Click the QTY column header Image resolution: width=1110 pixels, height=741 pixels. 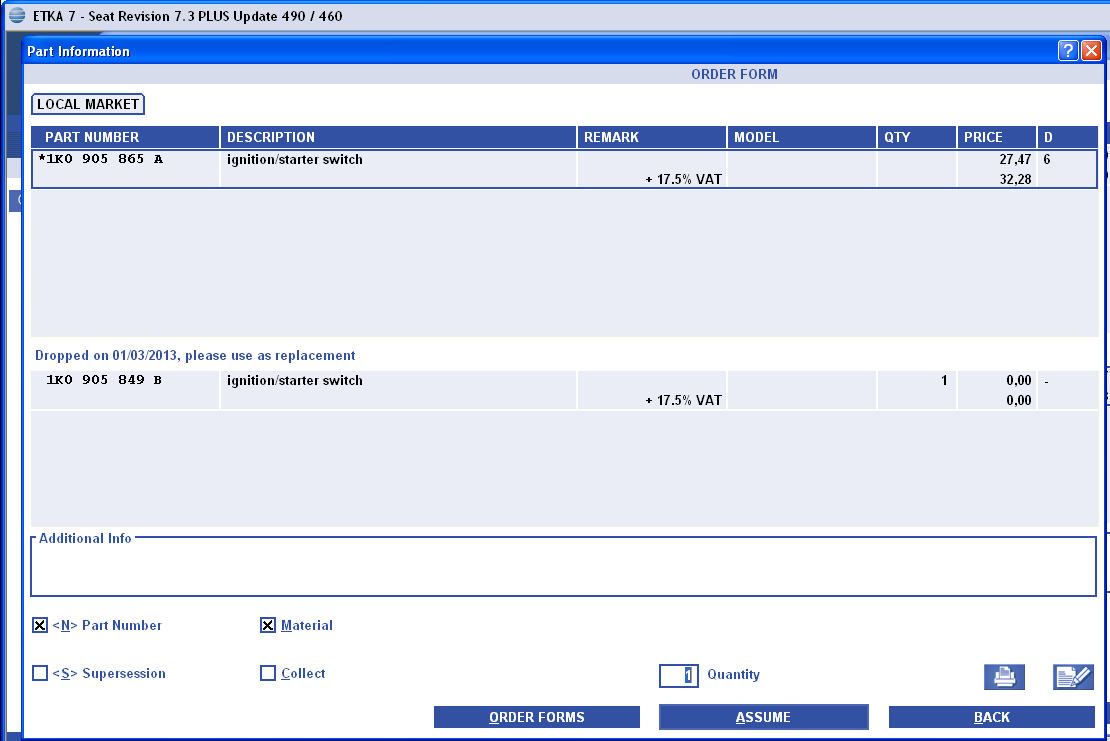coord(917,137)
